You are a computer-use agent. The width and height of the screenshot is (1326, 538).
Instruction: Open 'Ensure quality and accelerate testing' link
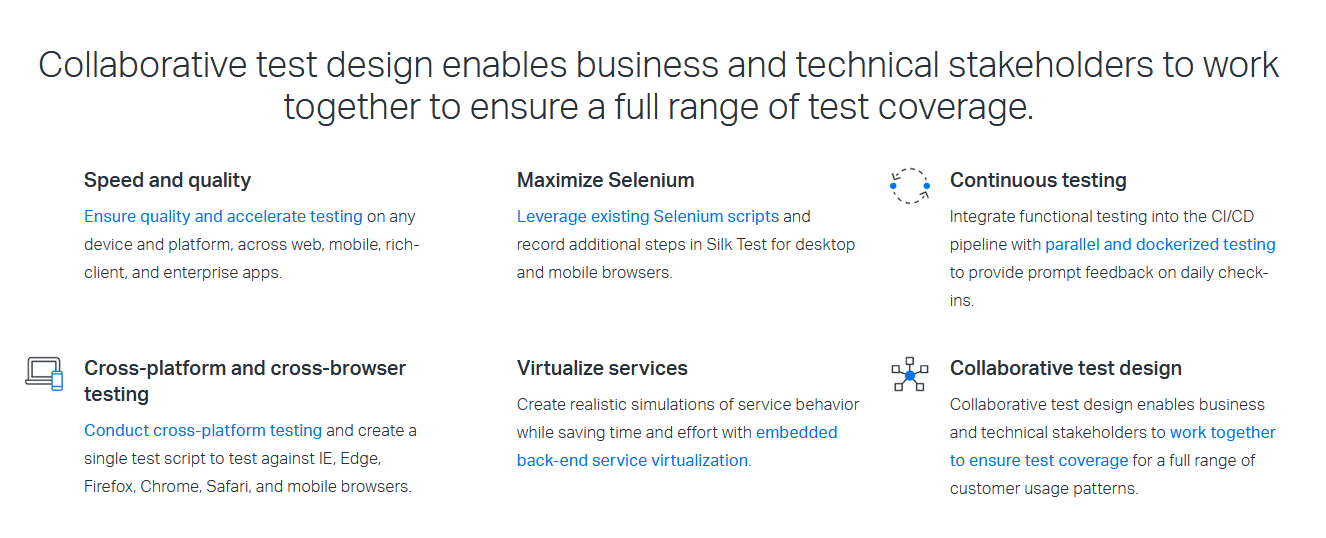[x=223, y=216]
